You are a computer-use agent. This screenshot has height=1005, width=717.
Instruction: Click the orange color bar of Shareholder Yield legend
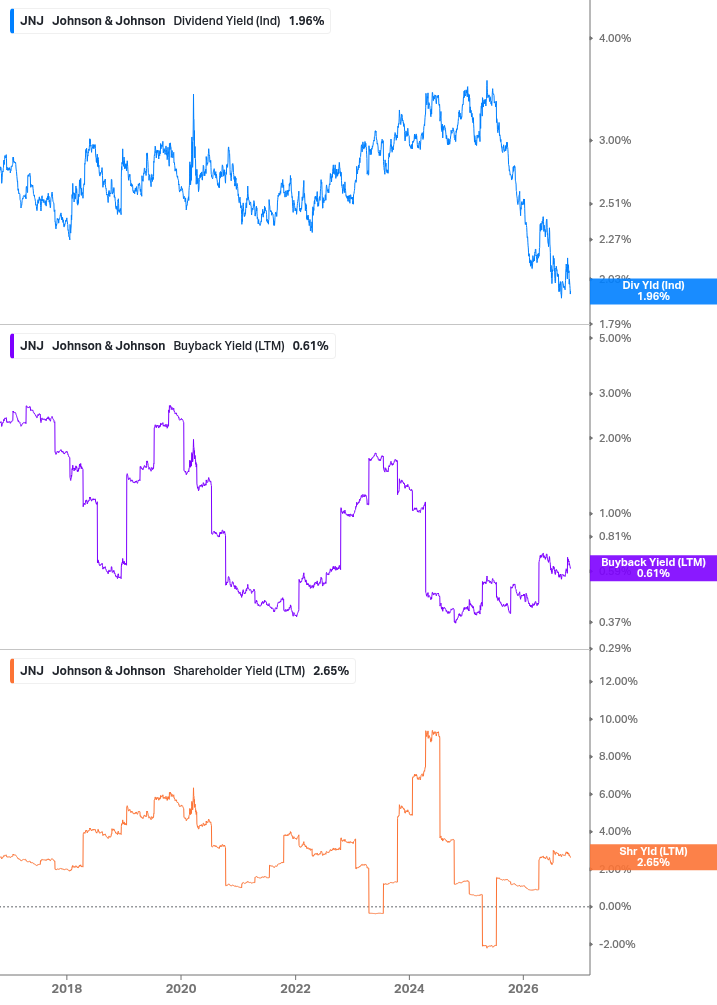click(x=12, y=671)
